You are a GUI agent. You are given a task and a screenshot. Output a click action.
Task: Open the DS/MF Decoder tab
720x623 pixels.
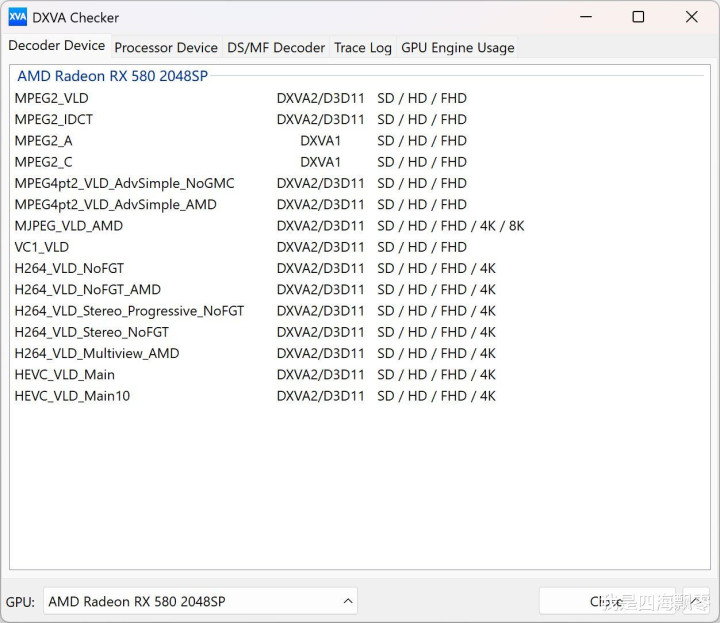click(276, 47)
